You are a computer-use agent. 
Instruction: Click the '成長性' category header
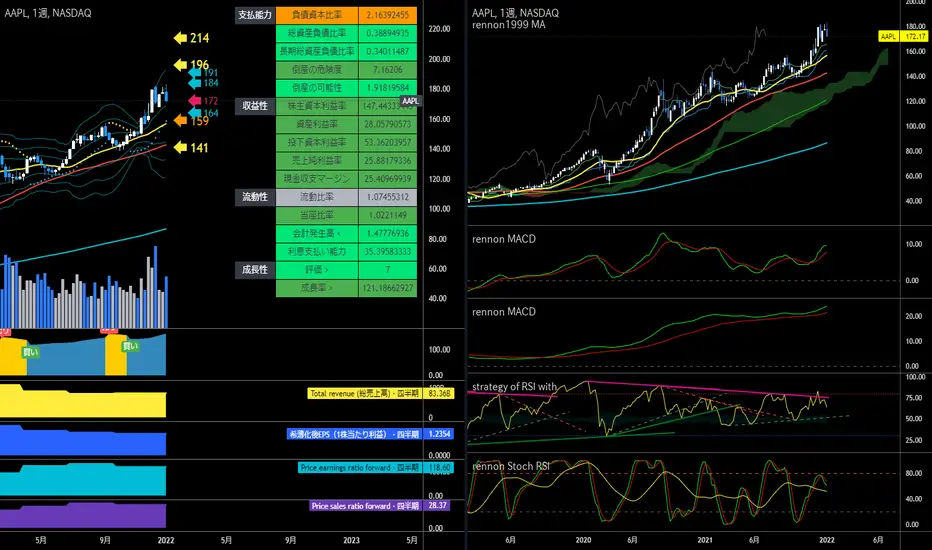pyautogui.click(x=255, y=269)
